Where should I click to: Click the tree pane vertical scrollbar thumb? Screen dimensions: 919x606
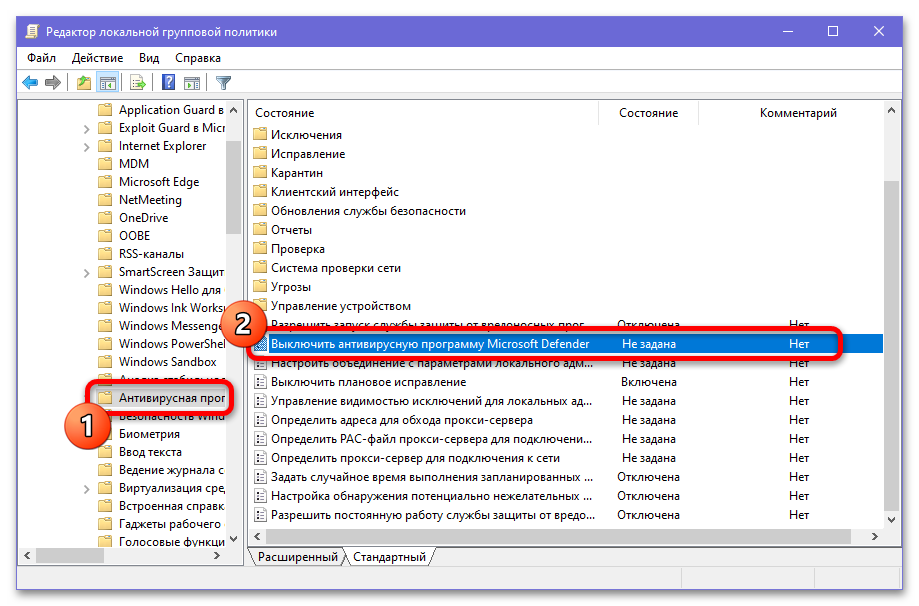point(233,188)
